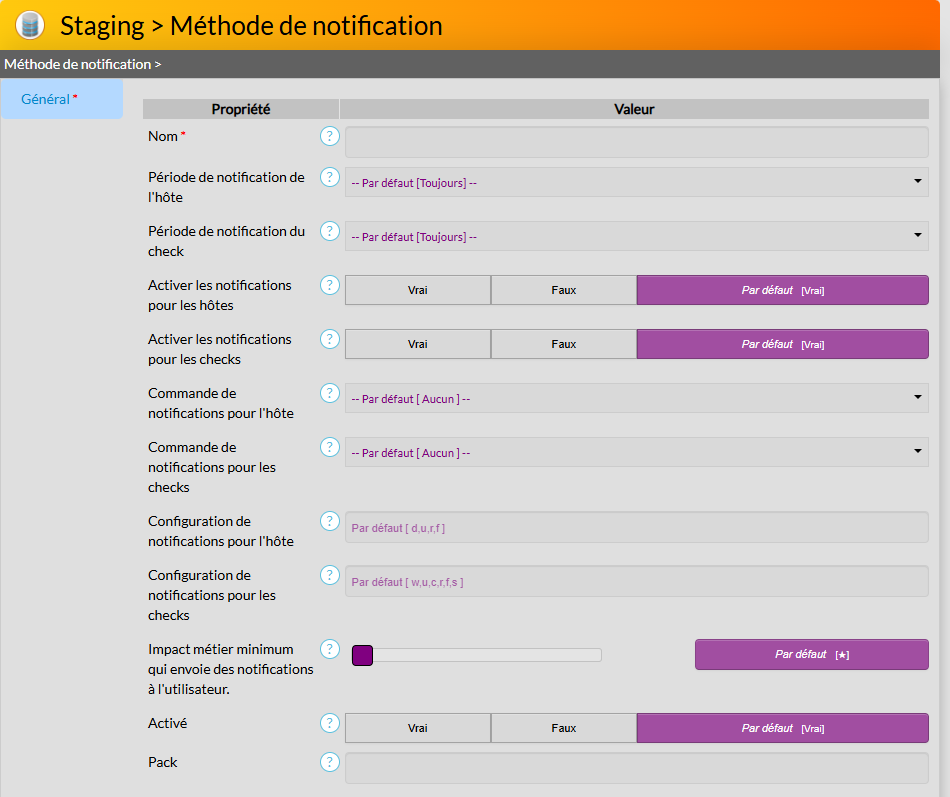Open help for Impact métier minimum
The image size is (950, 797).
330,649
